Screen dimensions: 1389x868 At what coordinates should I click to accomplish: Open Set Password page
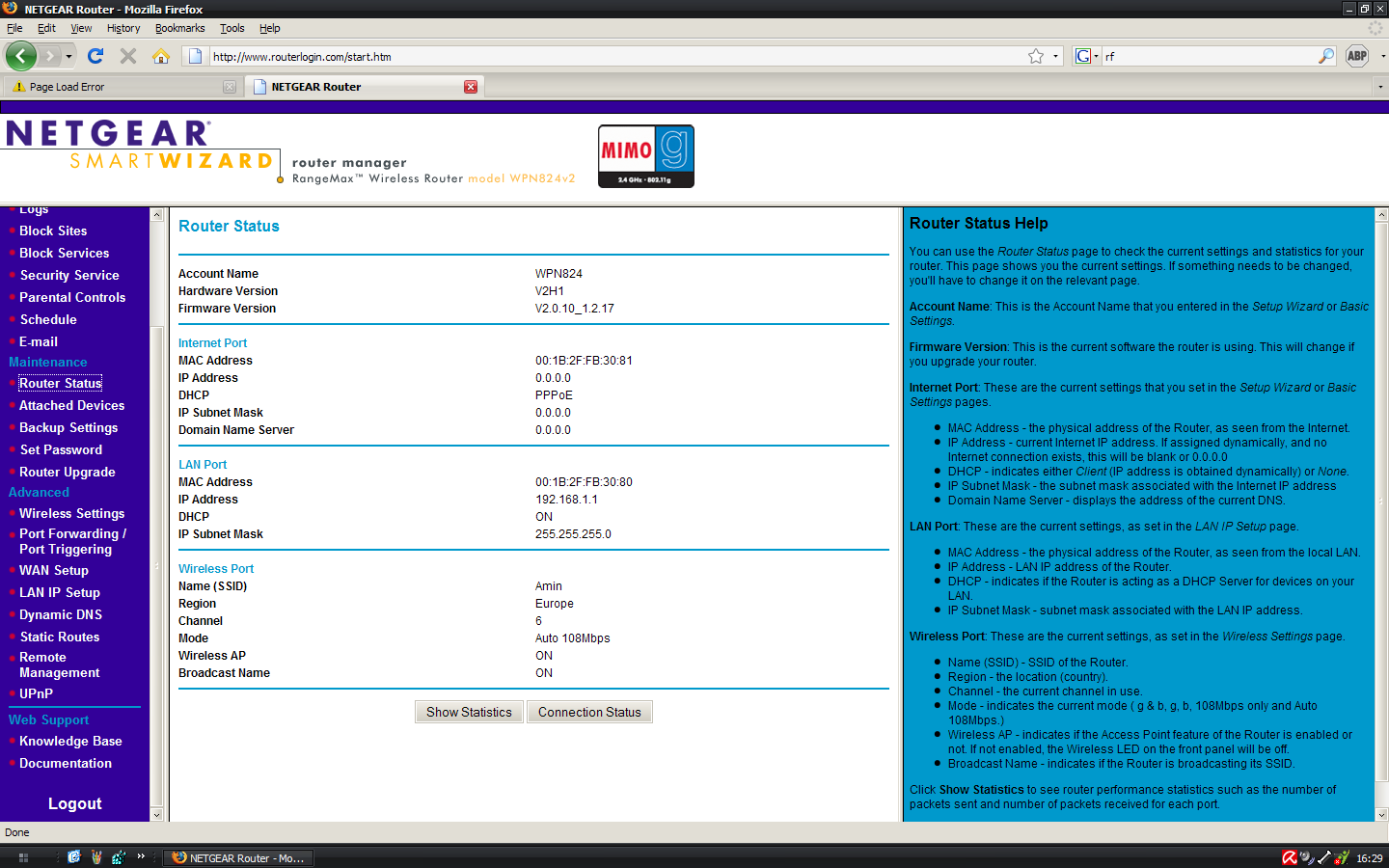(x=61, y=449)
